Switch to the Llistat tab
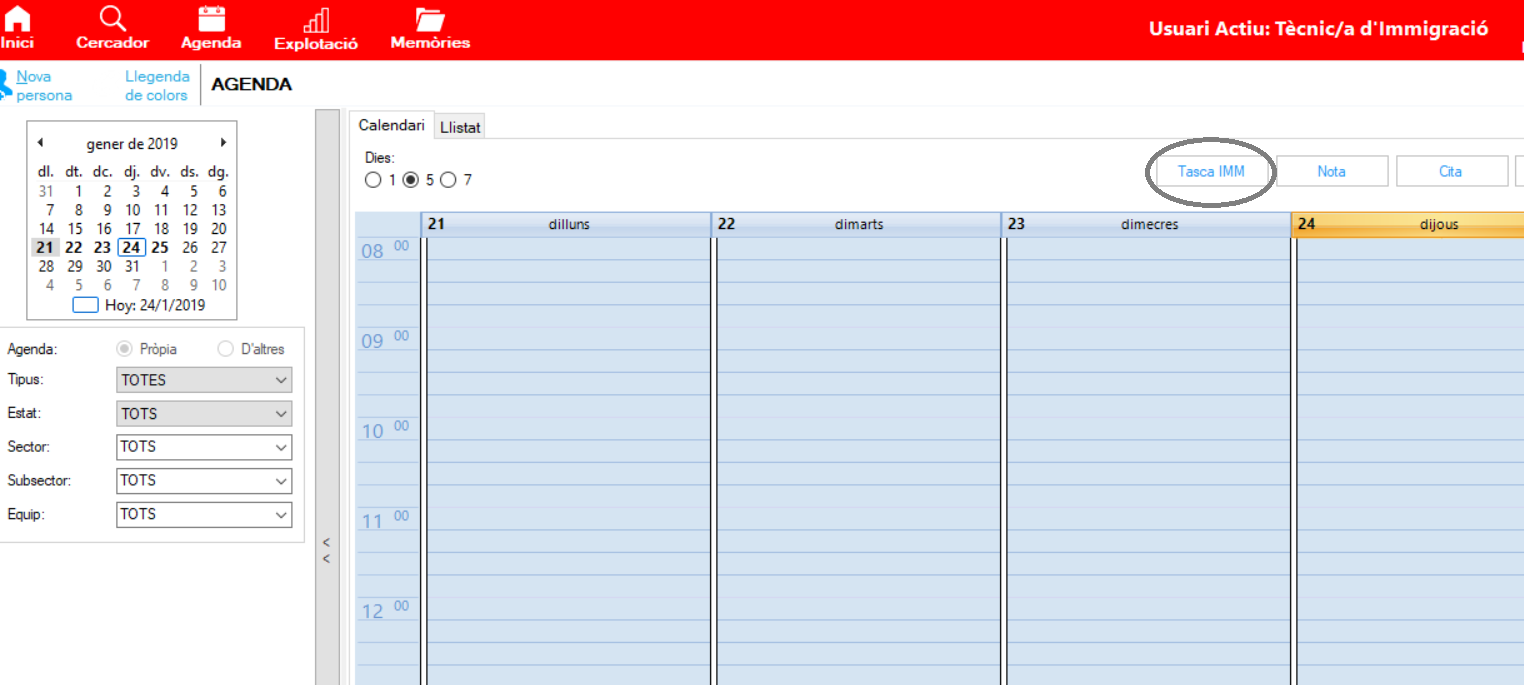Viewport: 1524px width, 685px height. (x=460, y=127)
